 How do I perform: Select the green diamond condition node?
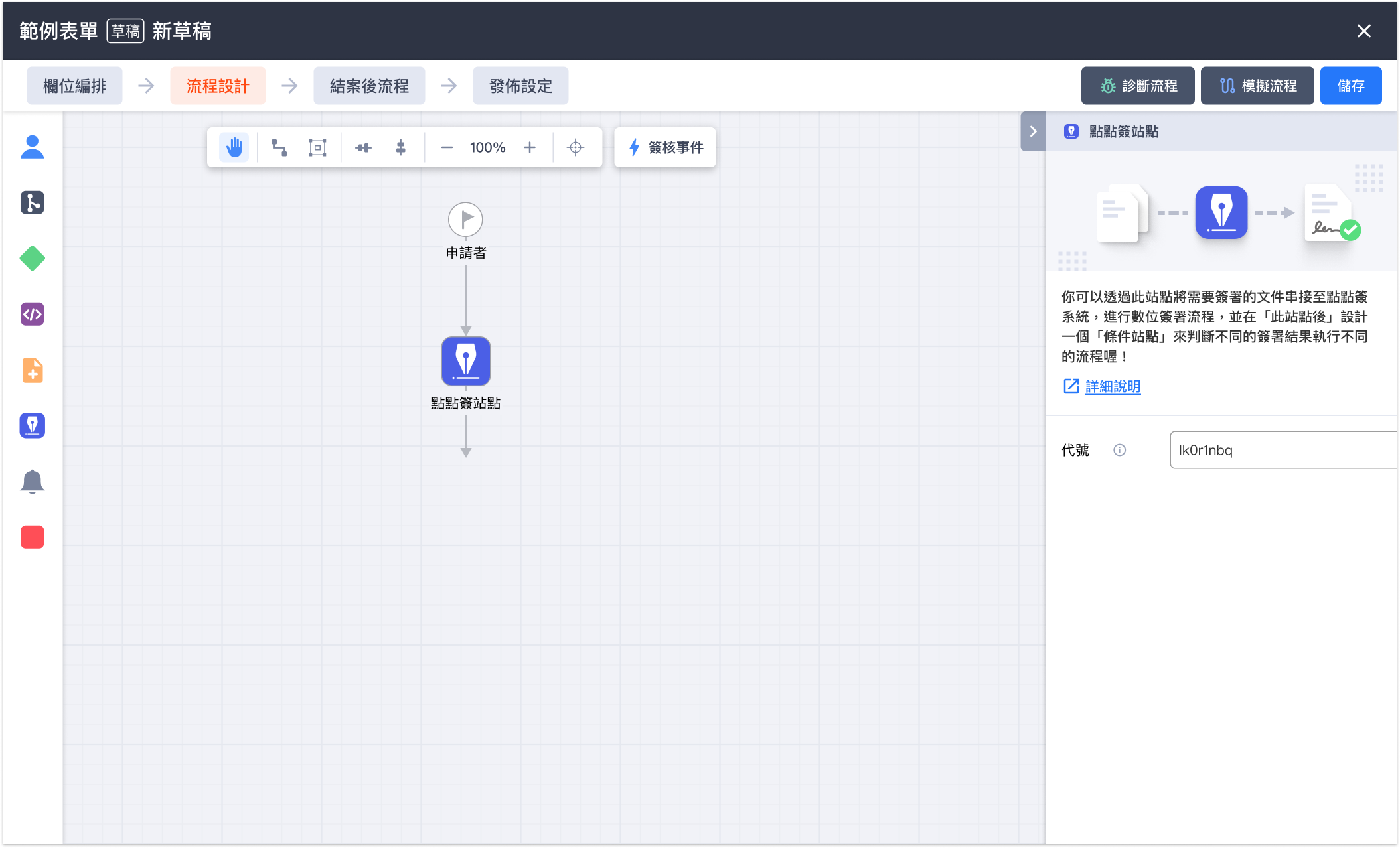coord(32,258)
